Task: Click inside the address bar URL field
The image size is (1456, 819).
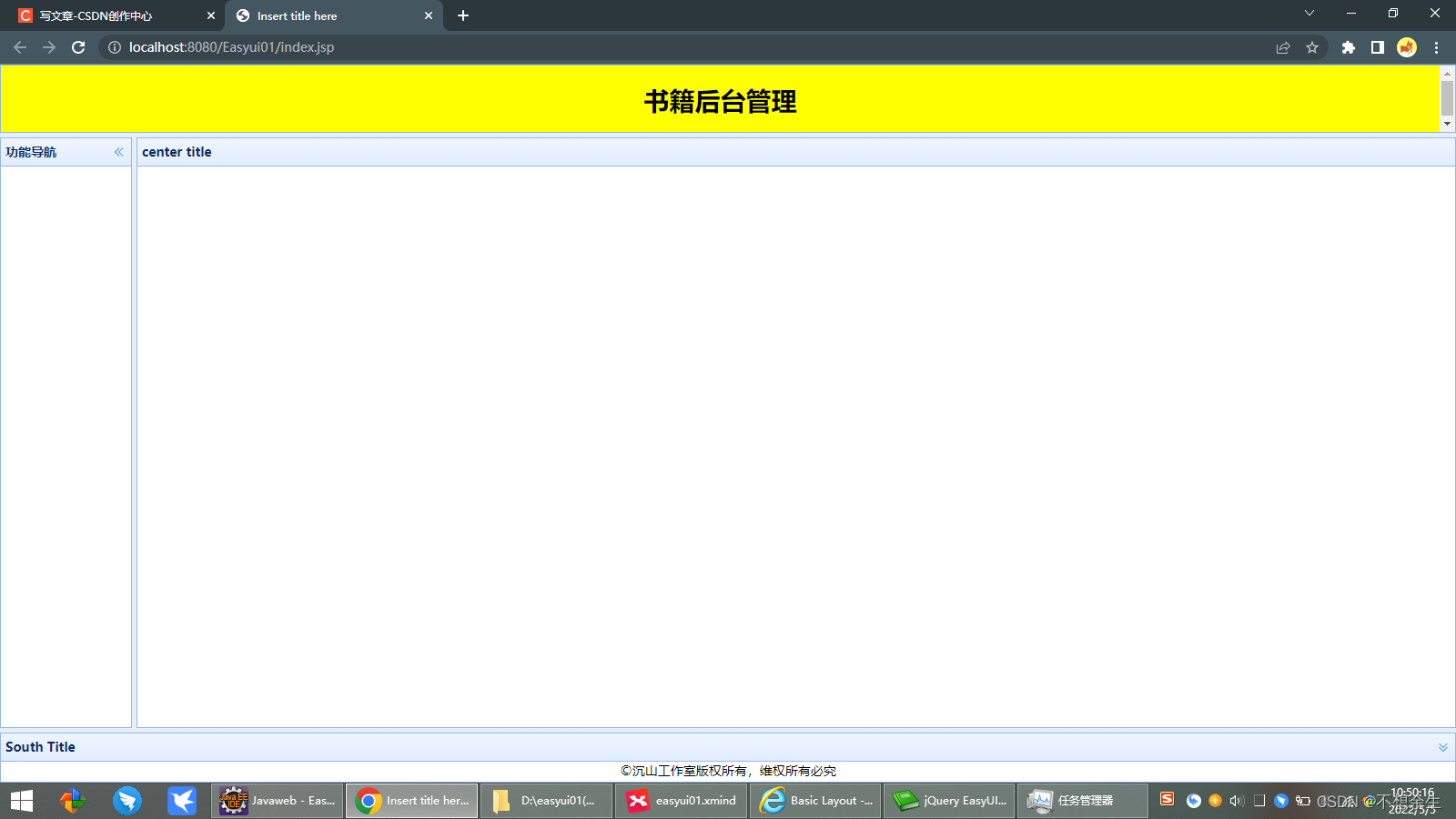Action: tap(273, 47)
